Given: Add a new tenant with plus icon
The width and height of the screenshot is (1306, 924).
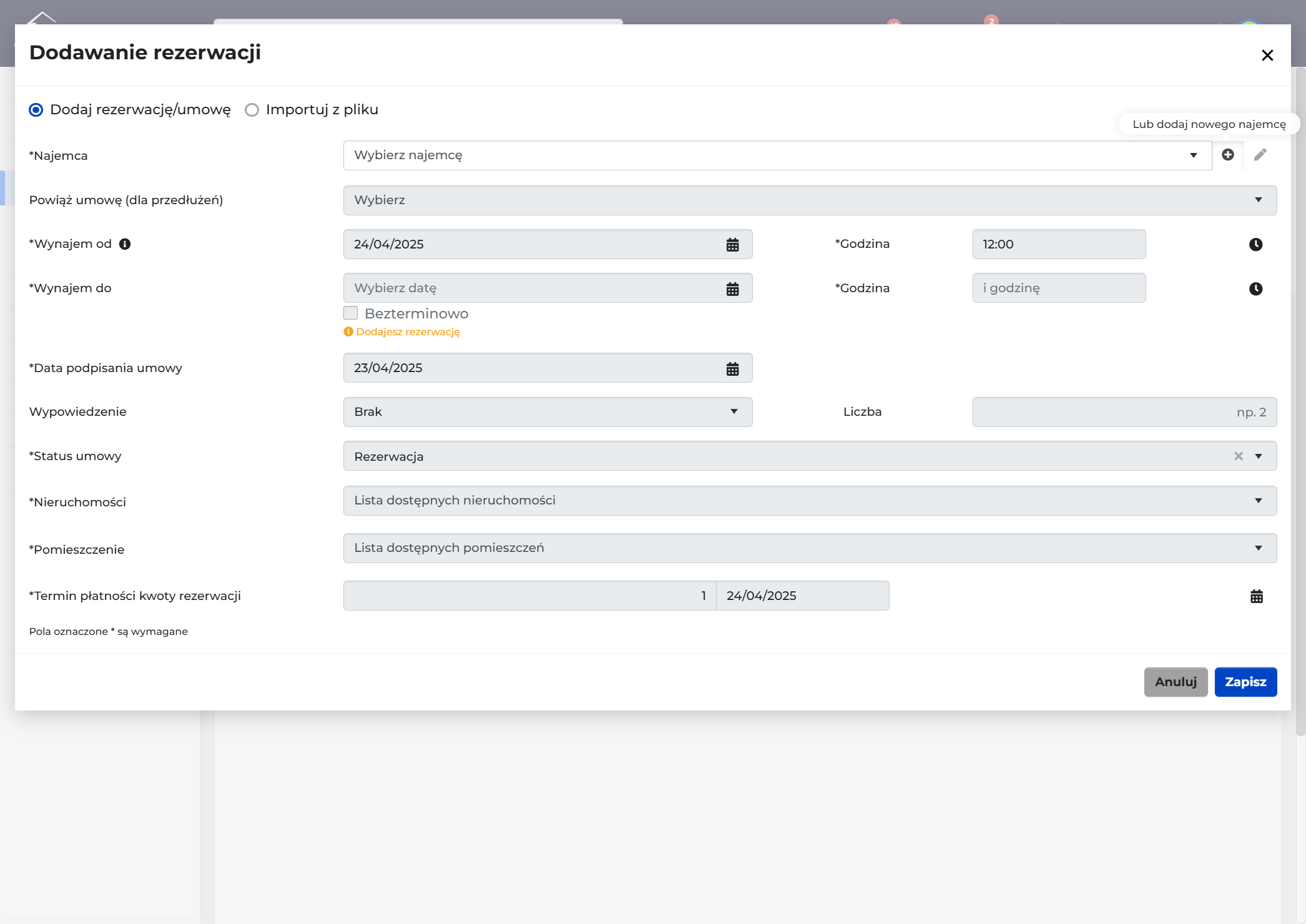Looking at the screenshot, I should [1227, 155].
